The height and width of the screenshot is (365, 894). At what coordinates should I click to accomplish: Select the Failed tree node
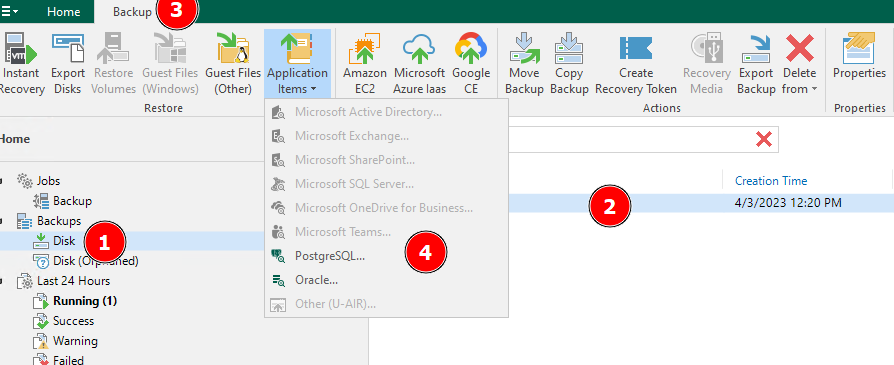[68, 360]
